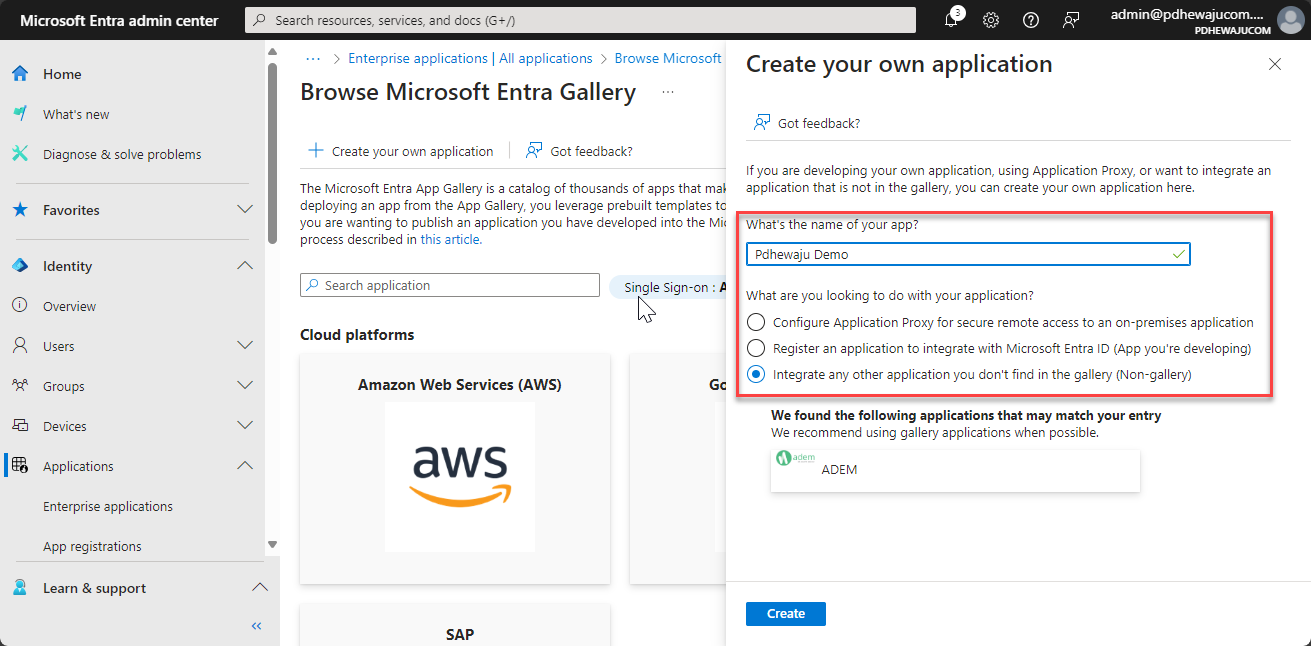Viewport: 1311px width, 646px height.
Task: Open the account avatar icon
Action: (1291, 20)
